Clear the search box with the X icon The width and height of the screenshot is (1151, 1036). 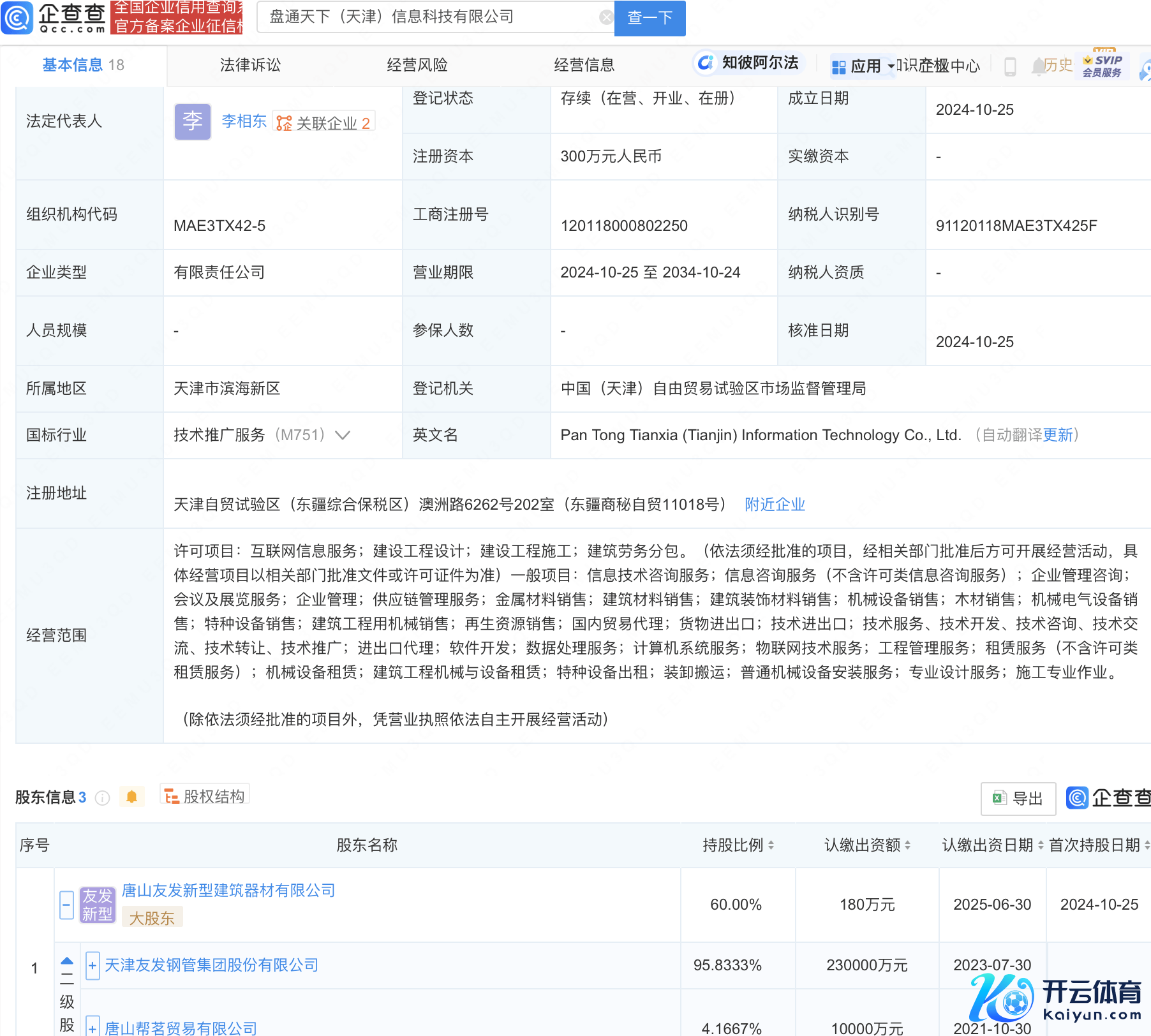click(606, 17)
